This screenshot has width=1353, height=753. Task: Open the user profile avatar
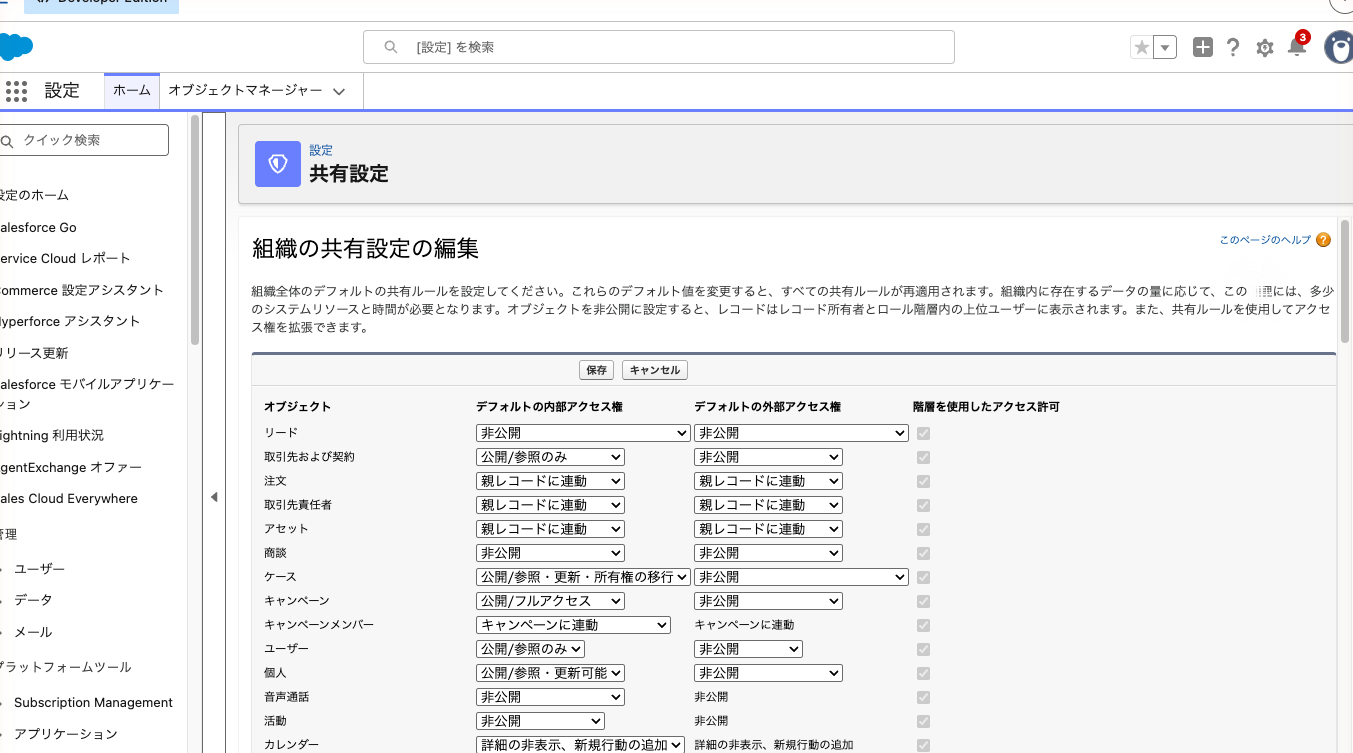click(x=1338, y=47)
